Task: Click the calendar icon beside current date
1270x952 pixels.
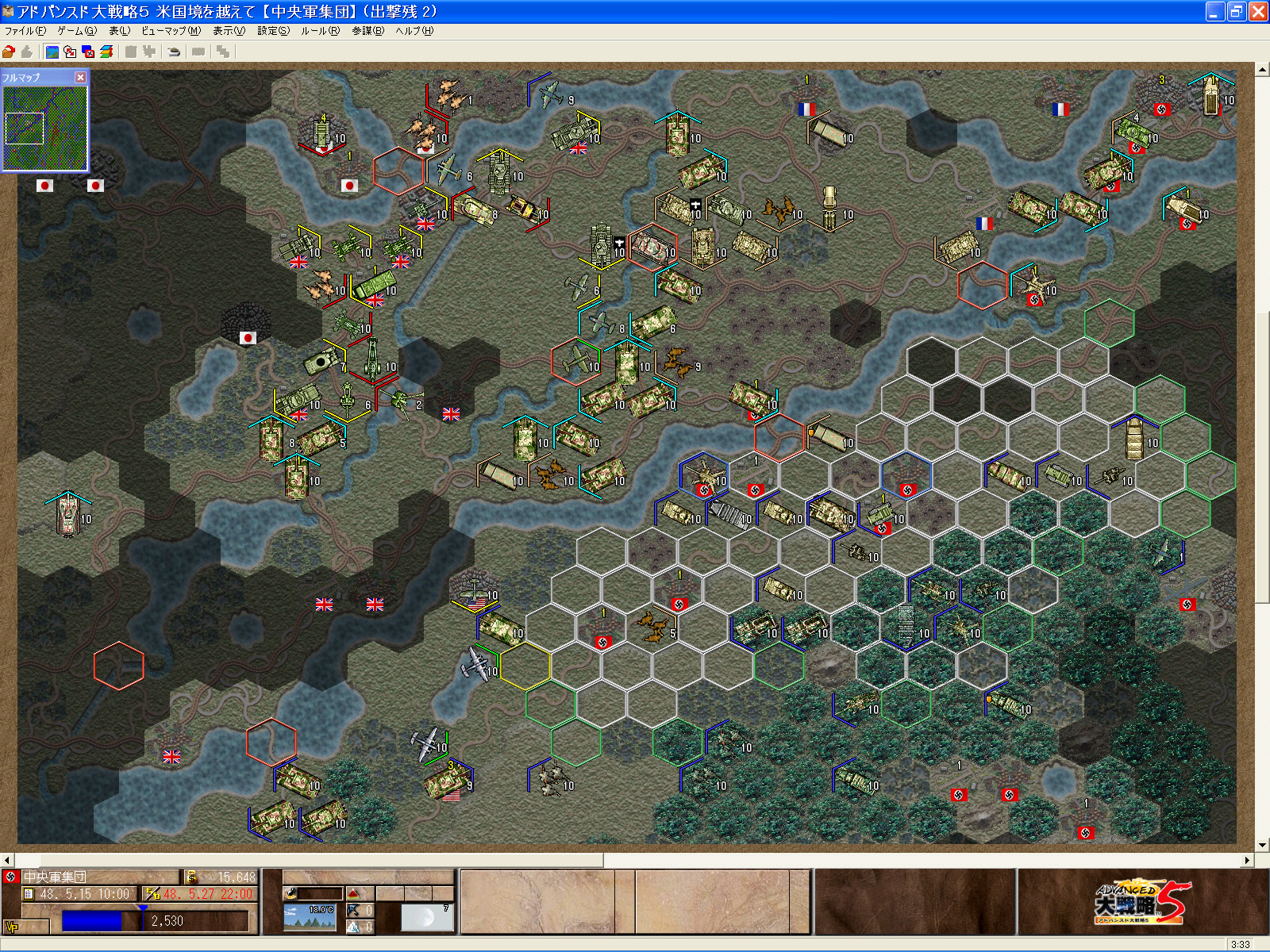Action: [29, 894]
